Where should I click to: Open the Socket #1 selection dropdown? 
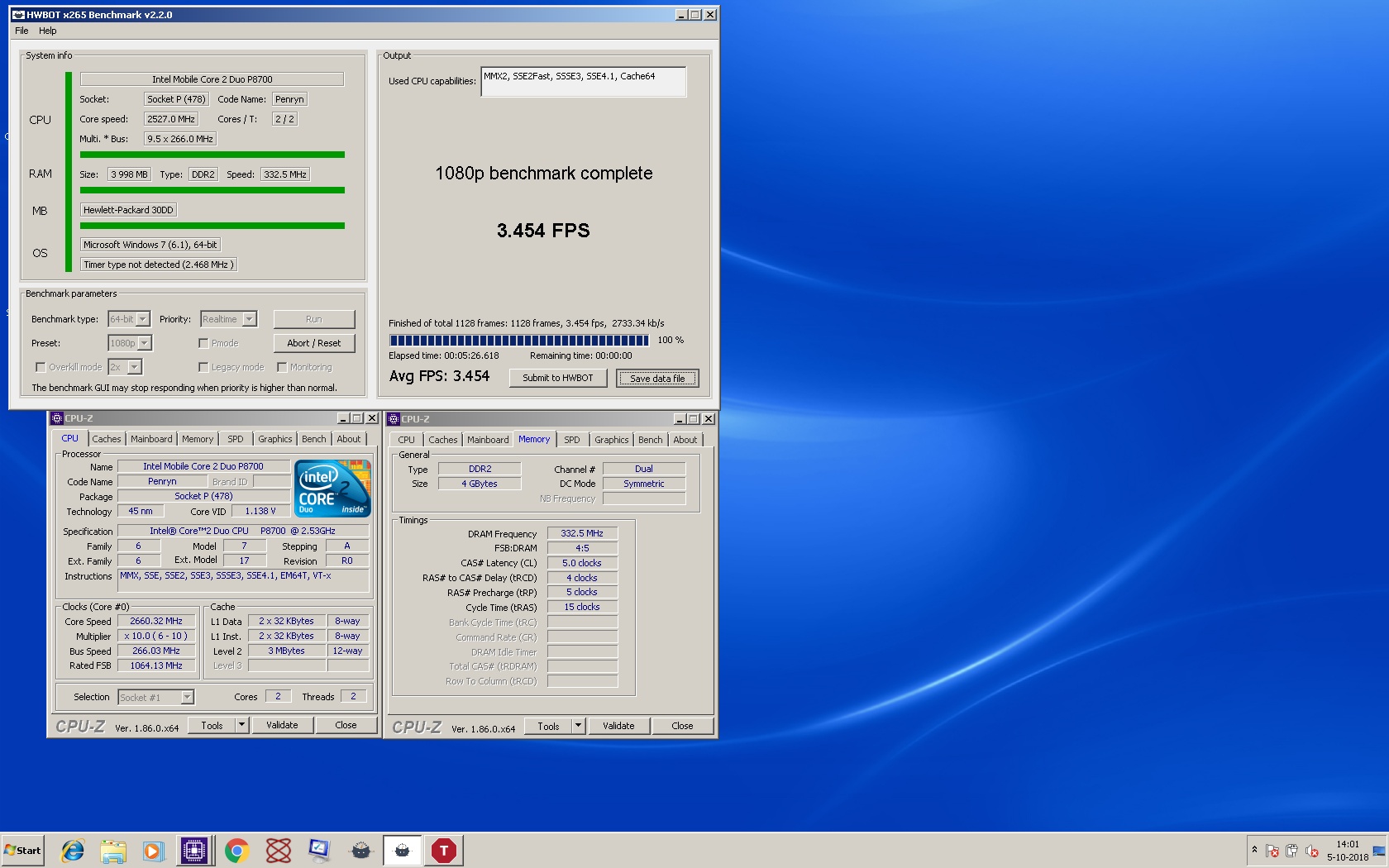tap(188, 698)
